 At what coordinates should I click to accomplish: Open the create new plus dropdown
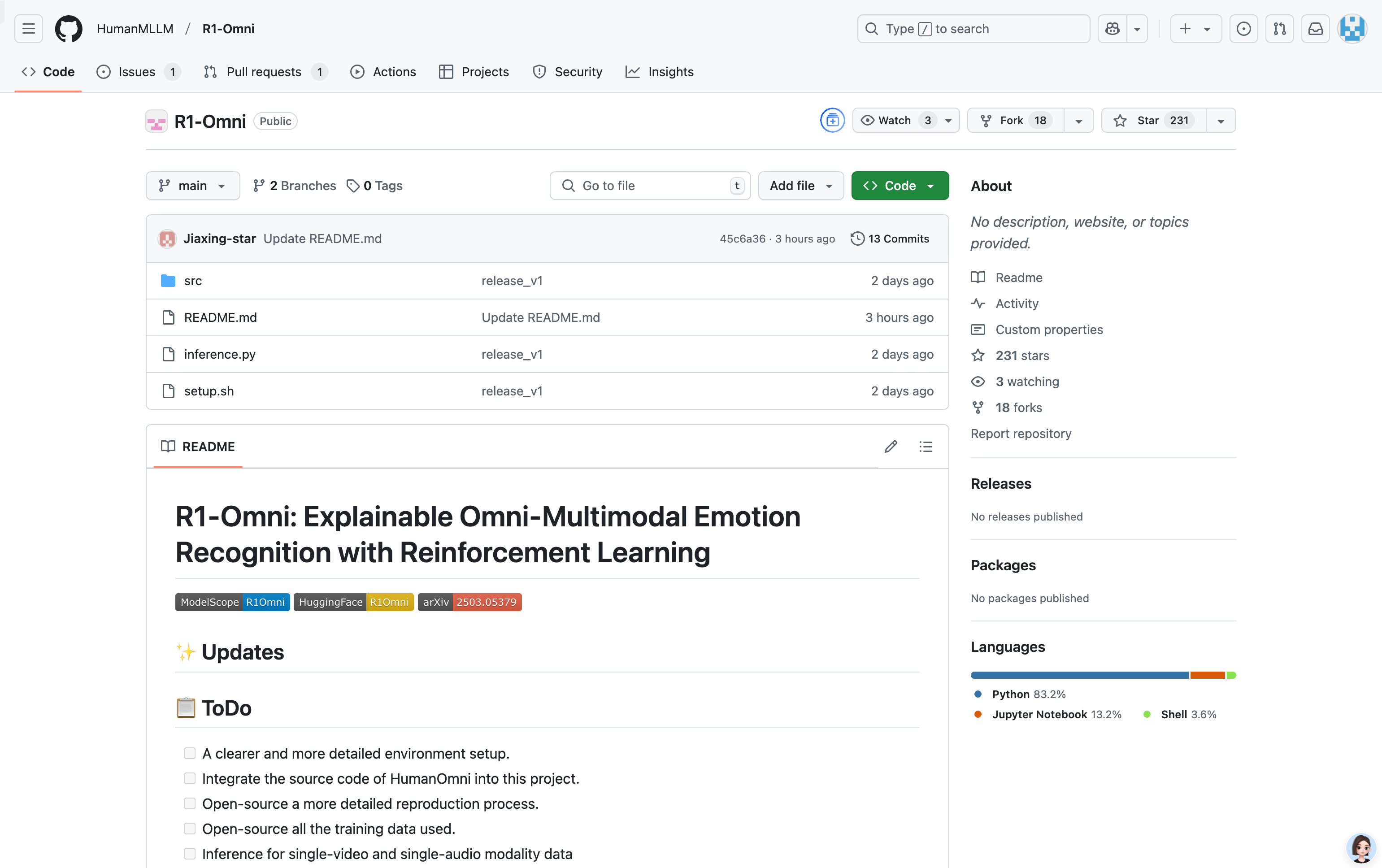pos(1196,29)
